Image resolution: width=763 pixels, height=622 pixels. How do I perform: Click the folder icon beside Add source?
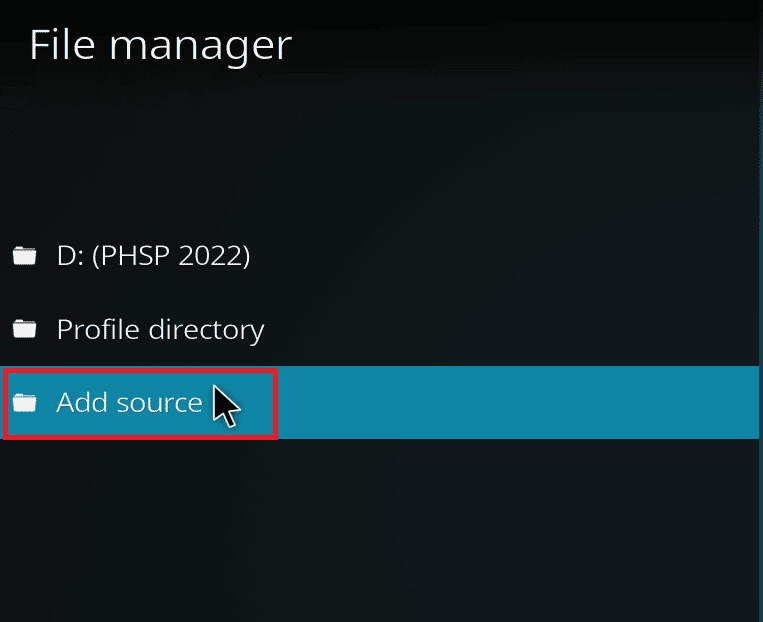[24, 402]
